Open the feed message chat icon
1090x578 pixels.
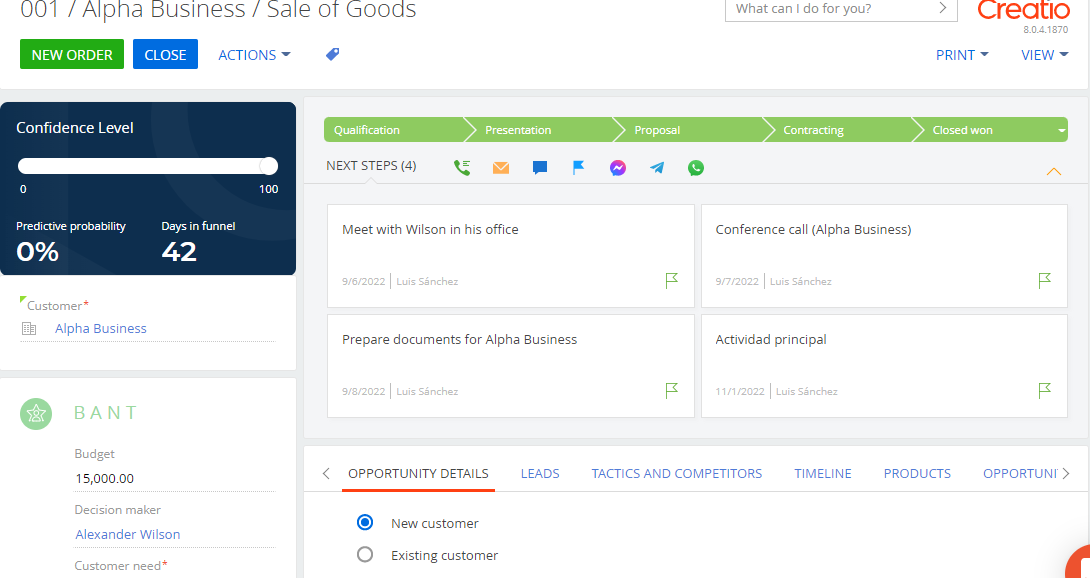click(539, 168)
